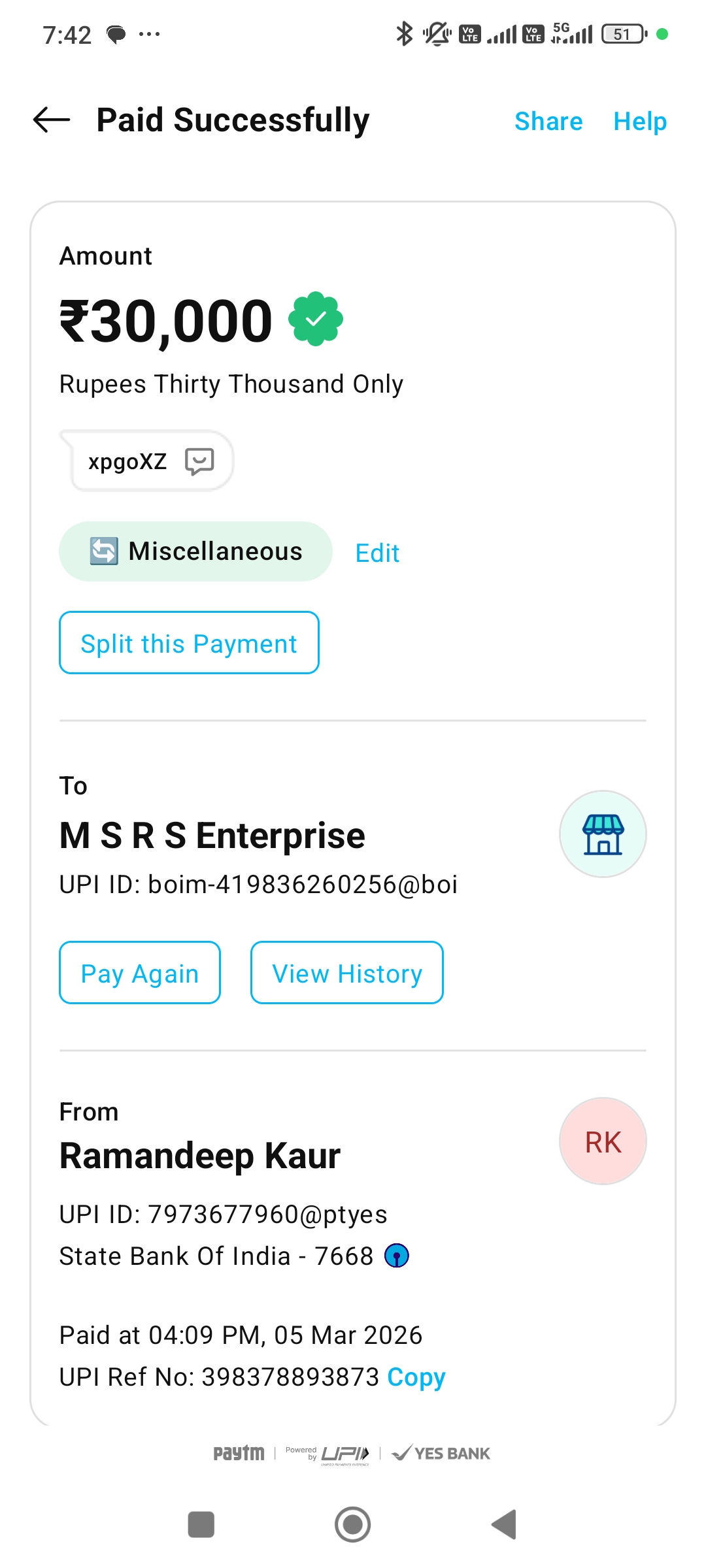Copy the UPI reference number
The width and height of the screenshot is (706, 1568).
click(416, 1377)
